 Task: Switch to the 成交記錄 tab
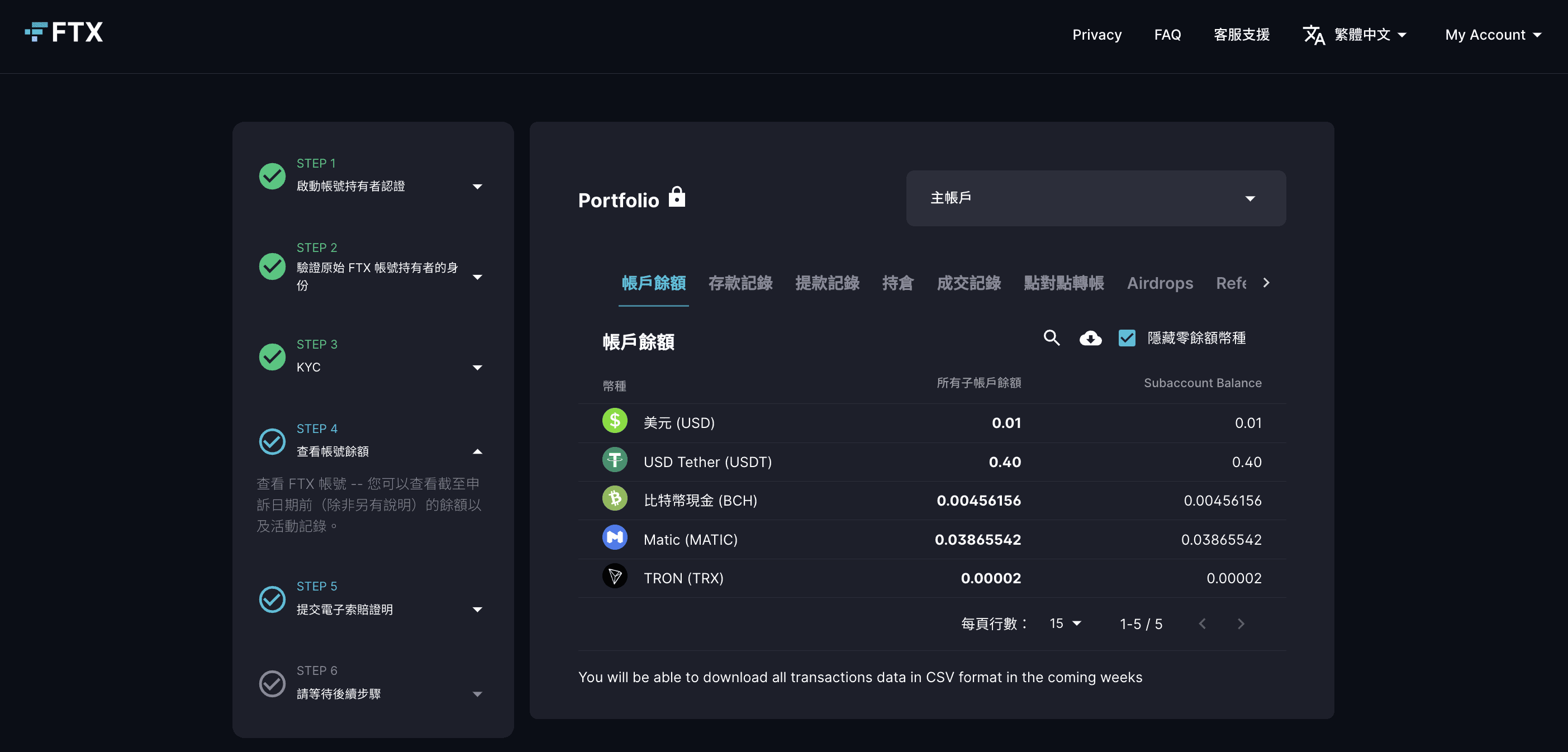pos(968,283)
